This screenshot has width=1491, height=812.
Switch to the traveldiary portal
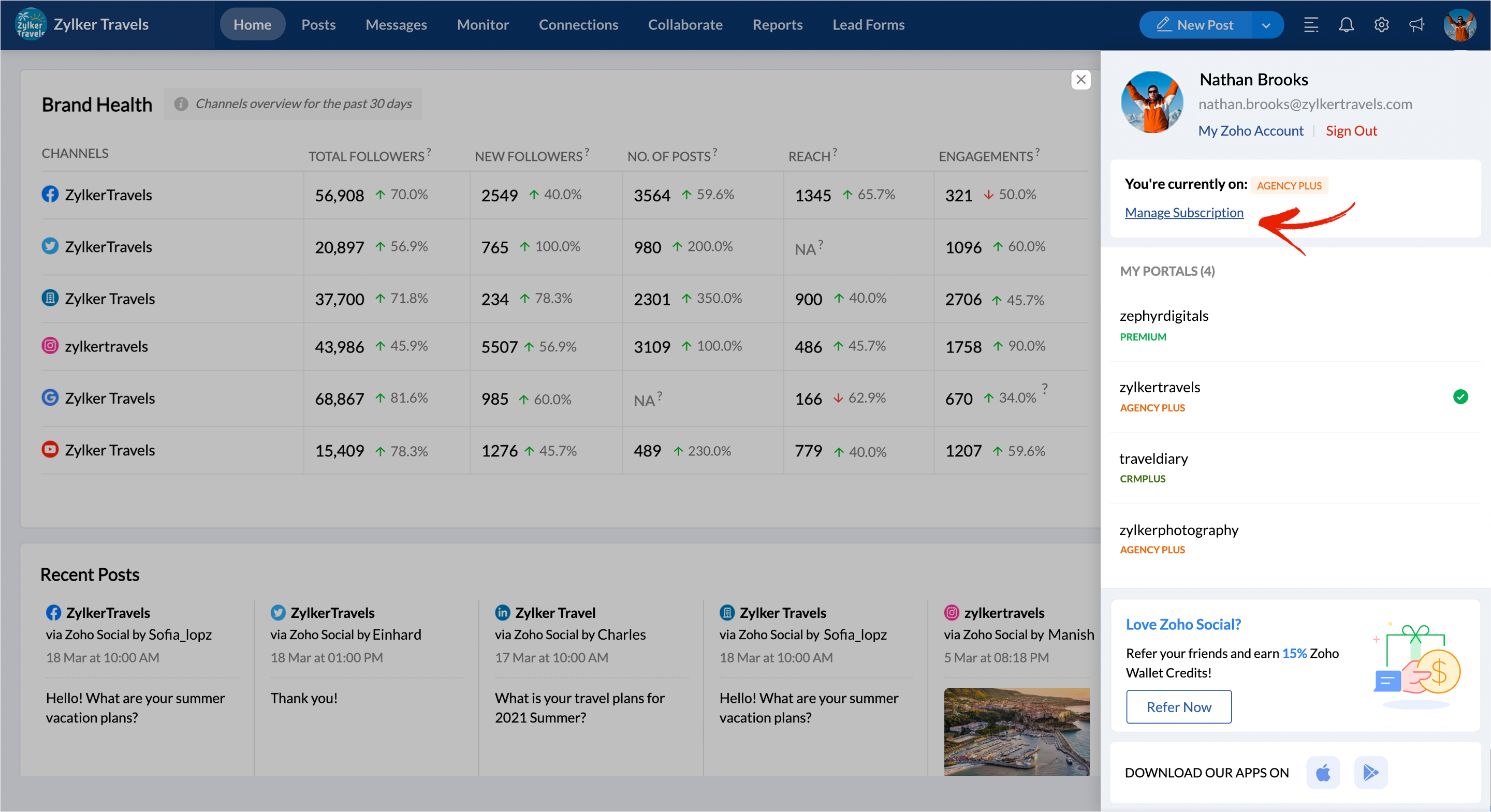click(x=1295, y=468)
